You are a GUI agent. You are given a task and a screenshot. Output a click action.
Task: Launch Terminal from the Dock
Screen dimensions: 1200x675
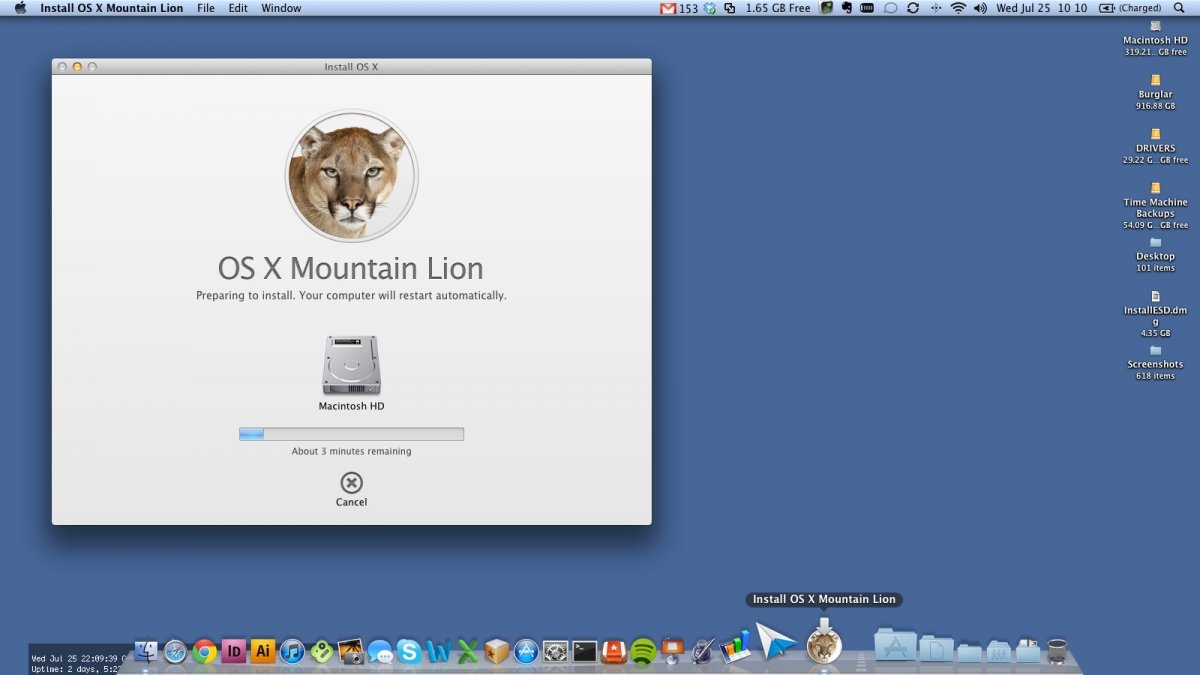pyautogui.click(x=585, y=651)
